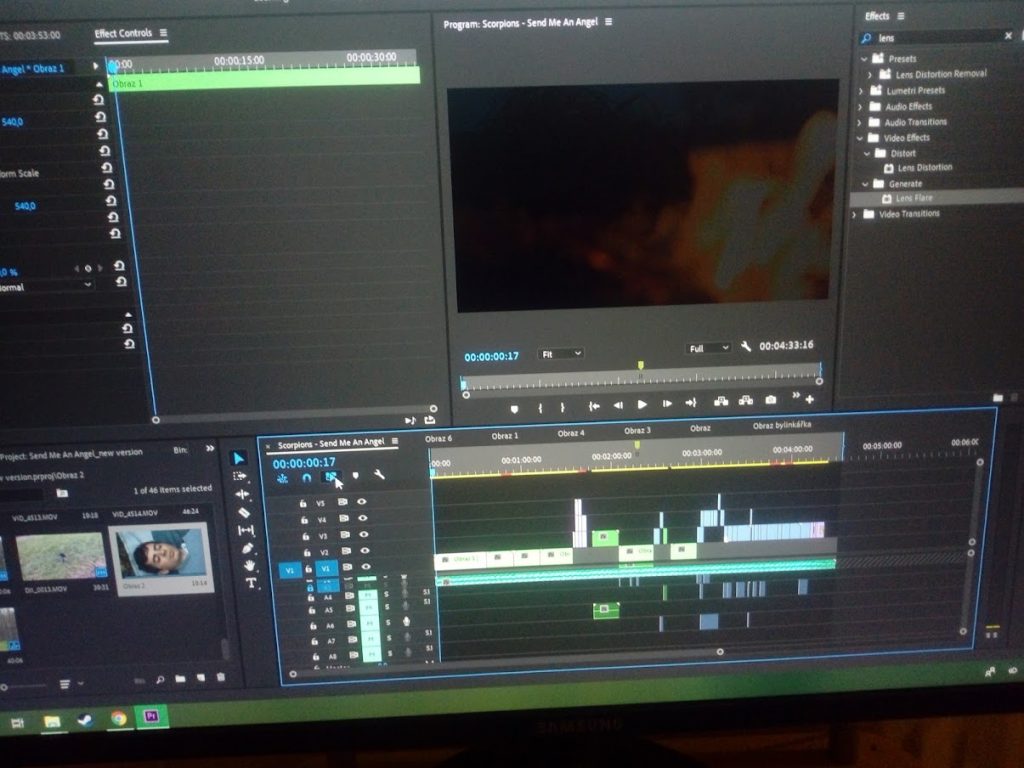Screen dimensions: 1024x768
Task: Open the Effects panel menu
Action: 900,16
